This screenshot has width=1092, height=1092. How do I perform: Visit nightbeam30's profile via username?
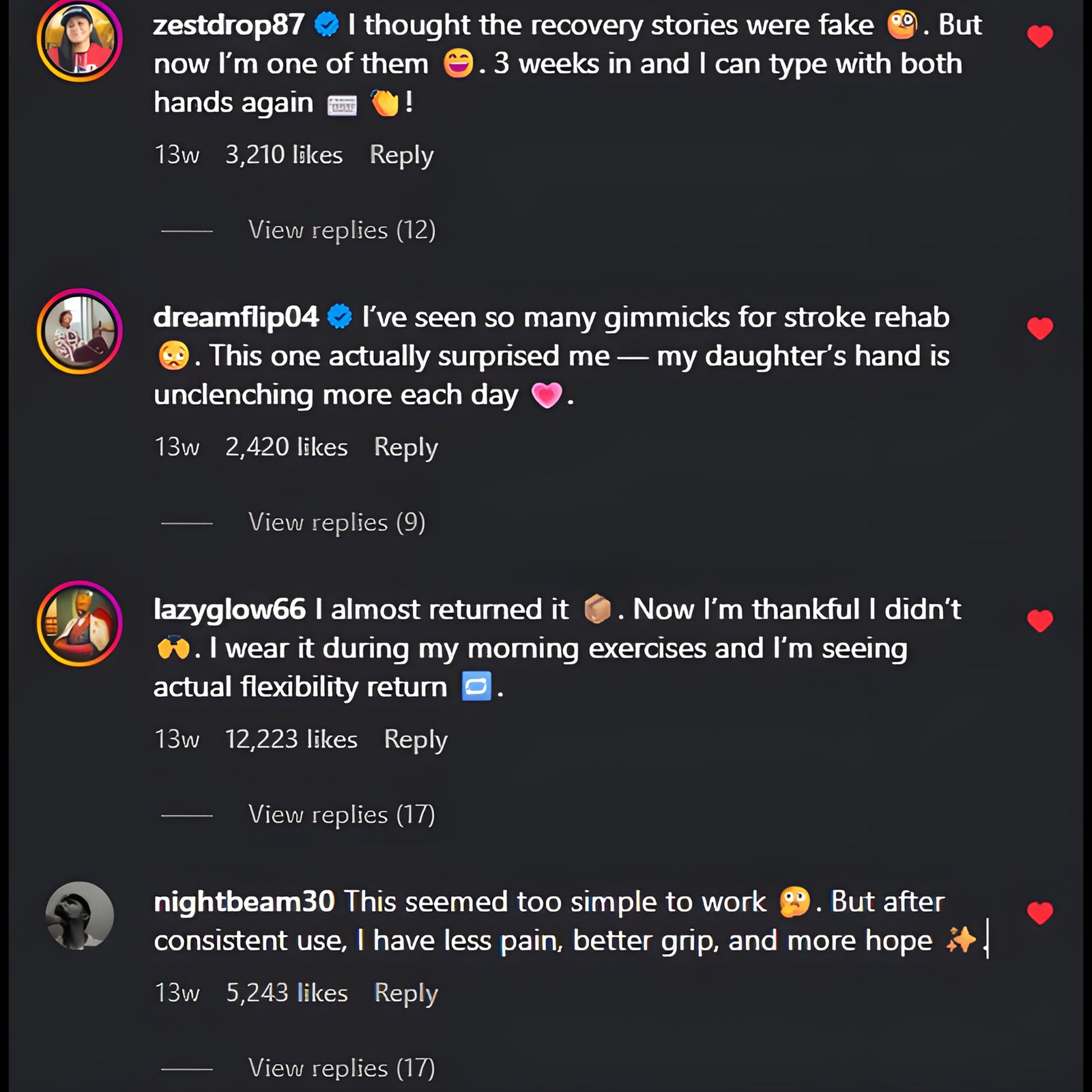tap(244, 902)
